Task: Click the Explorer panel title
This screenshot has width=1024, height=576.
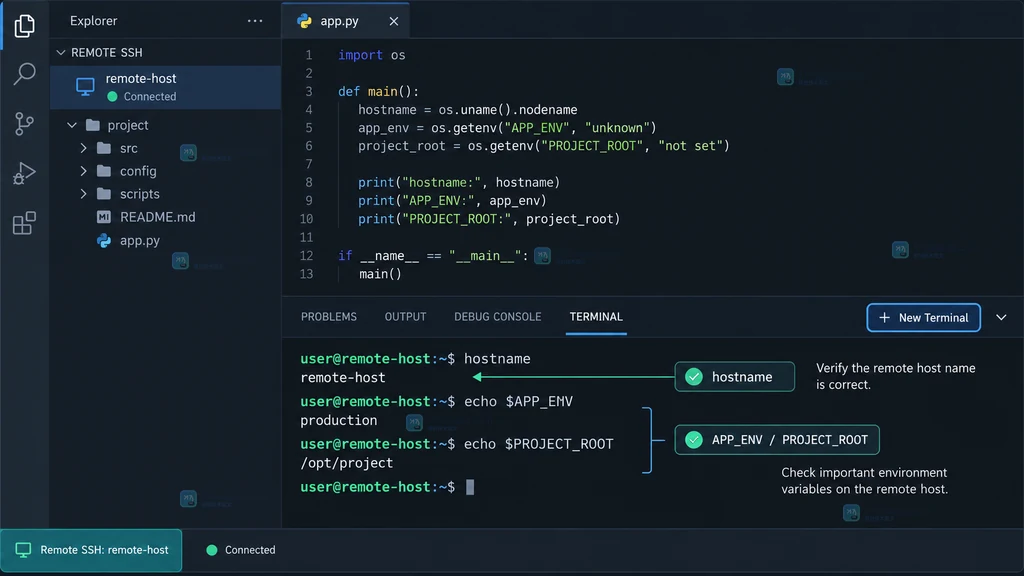Action: (93, 21)
